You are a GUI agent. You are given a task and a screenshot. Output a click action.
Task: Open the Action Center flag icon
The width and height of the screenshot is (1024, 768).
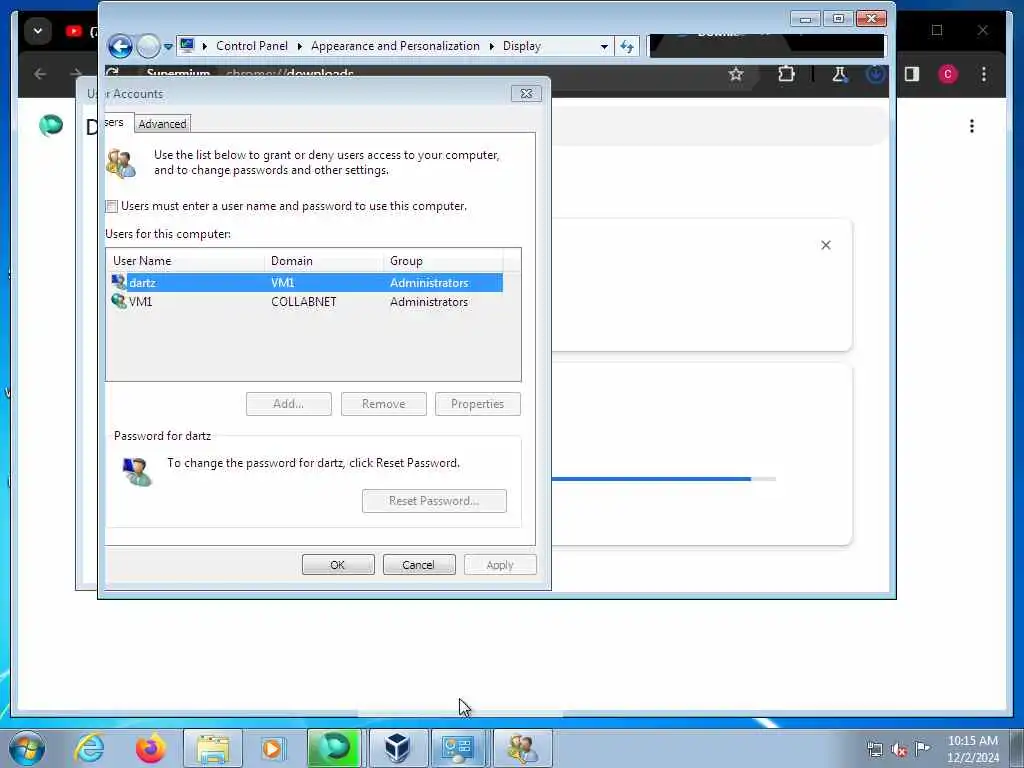[922, 748]
